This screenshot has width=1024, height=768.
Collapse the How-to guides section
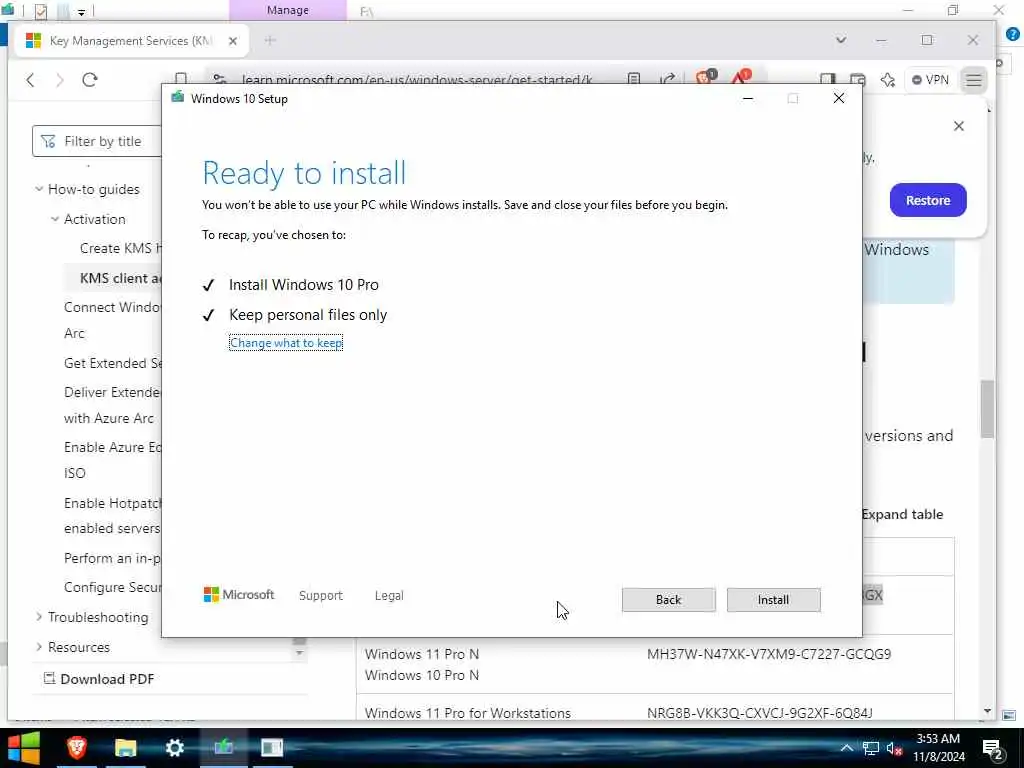pos(39,189)
